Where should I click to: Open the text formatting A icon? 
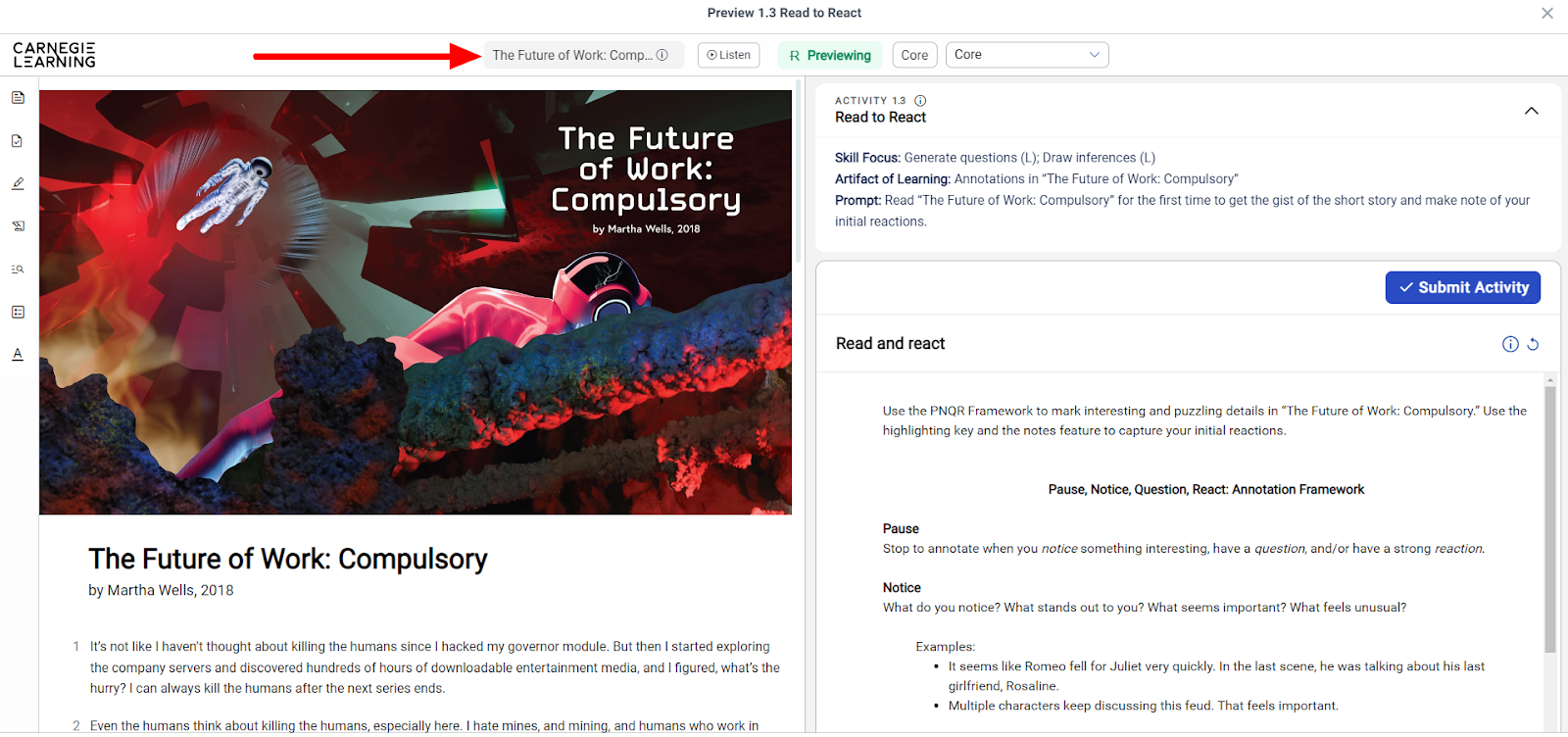click(x=18, y=354)
